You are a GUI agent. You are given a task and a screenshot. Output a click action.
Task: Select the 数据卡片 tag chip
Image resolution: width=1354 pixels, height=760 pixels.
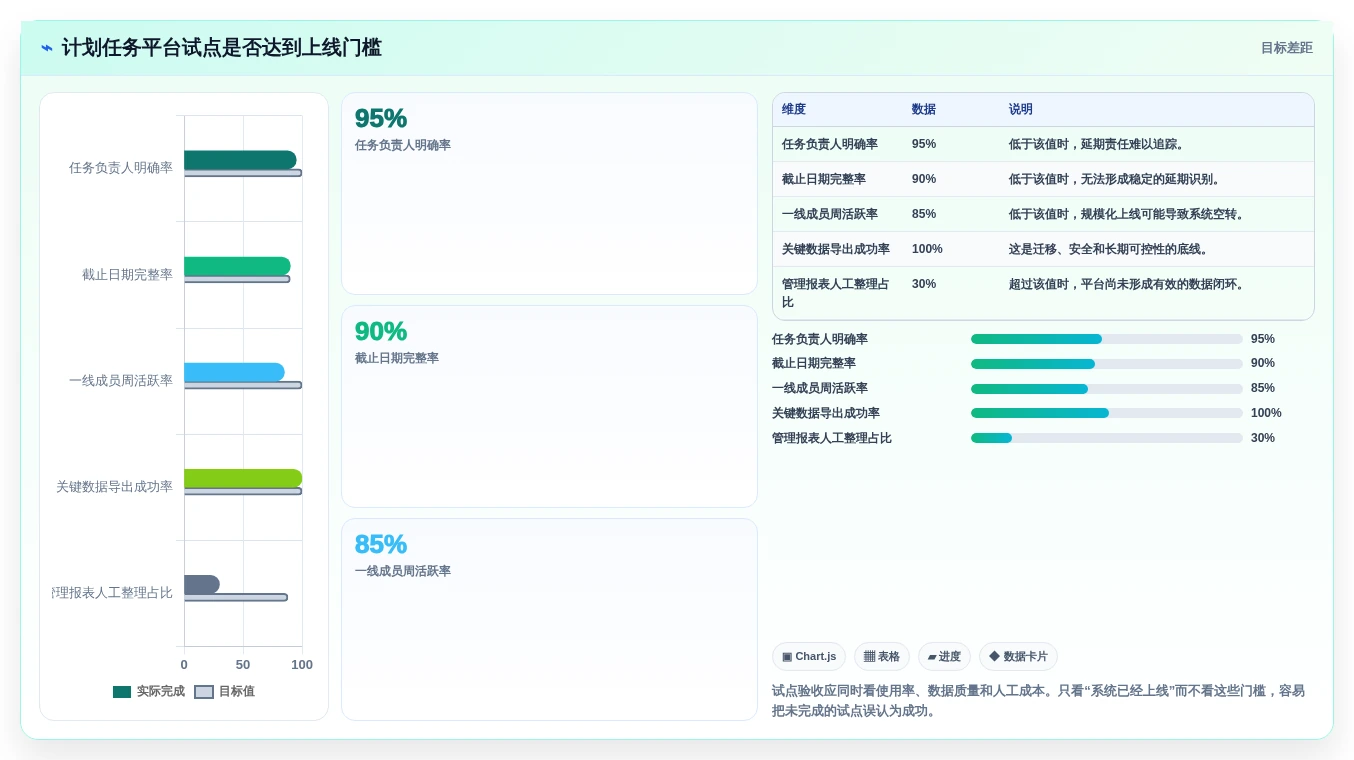point(1018,657)
